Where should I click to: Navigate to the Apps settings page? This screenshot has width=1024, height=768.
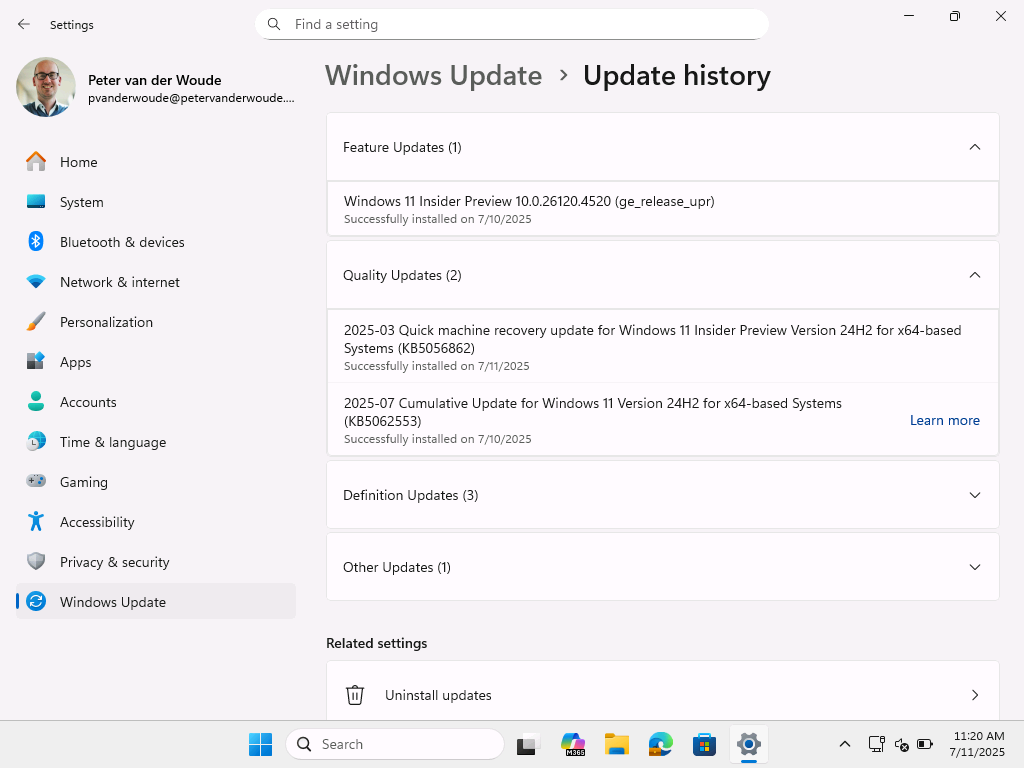[x=75, y=362]
